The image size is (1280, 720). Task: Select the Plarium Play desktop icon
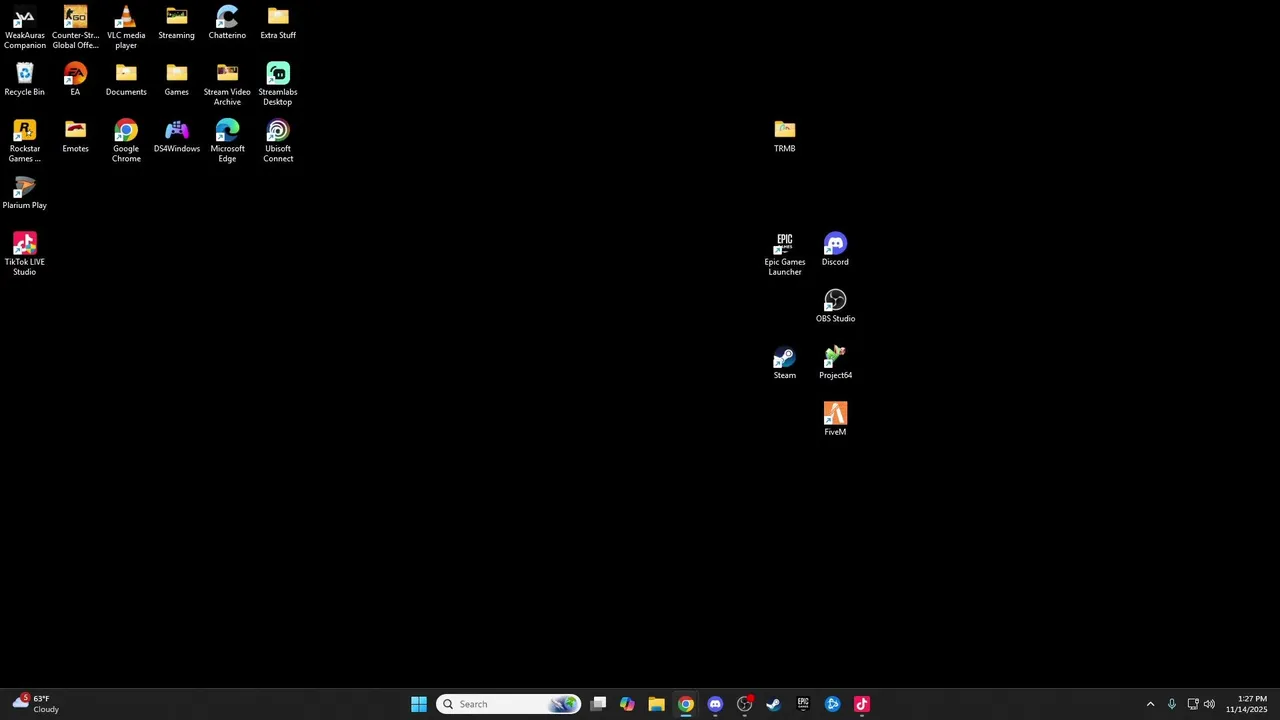coord(24,194)
